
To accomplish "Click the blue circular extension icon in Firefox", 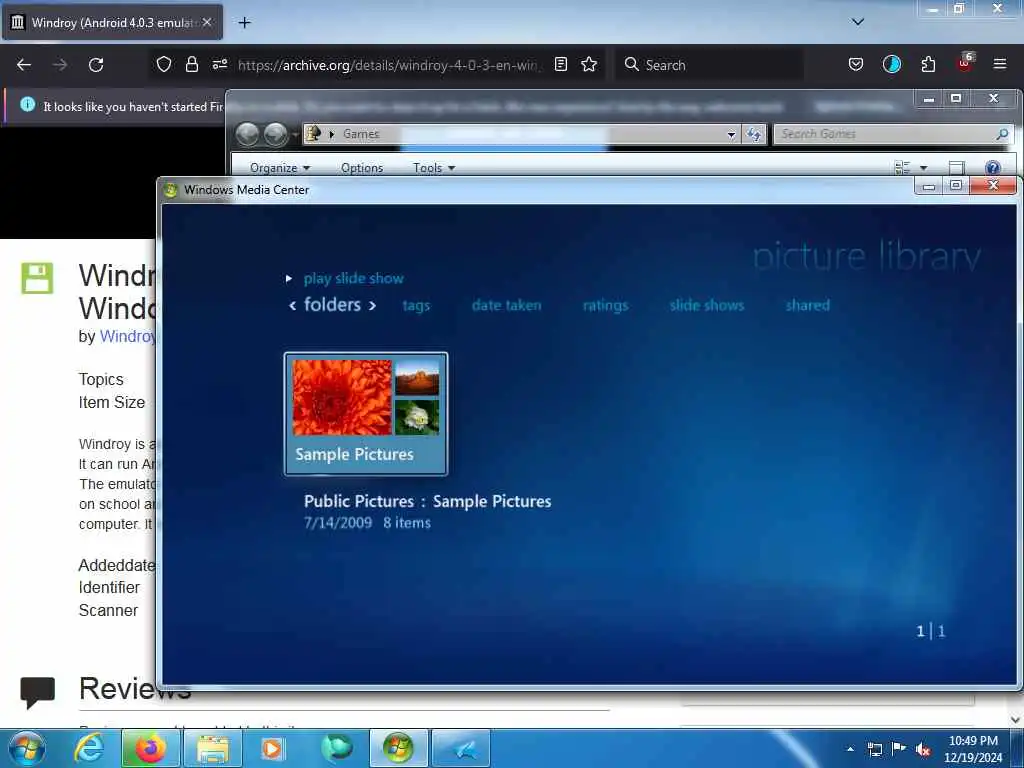I will 891,64.
